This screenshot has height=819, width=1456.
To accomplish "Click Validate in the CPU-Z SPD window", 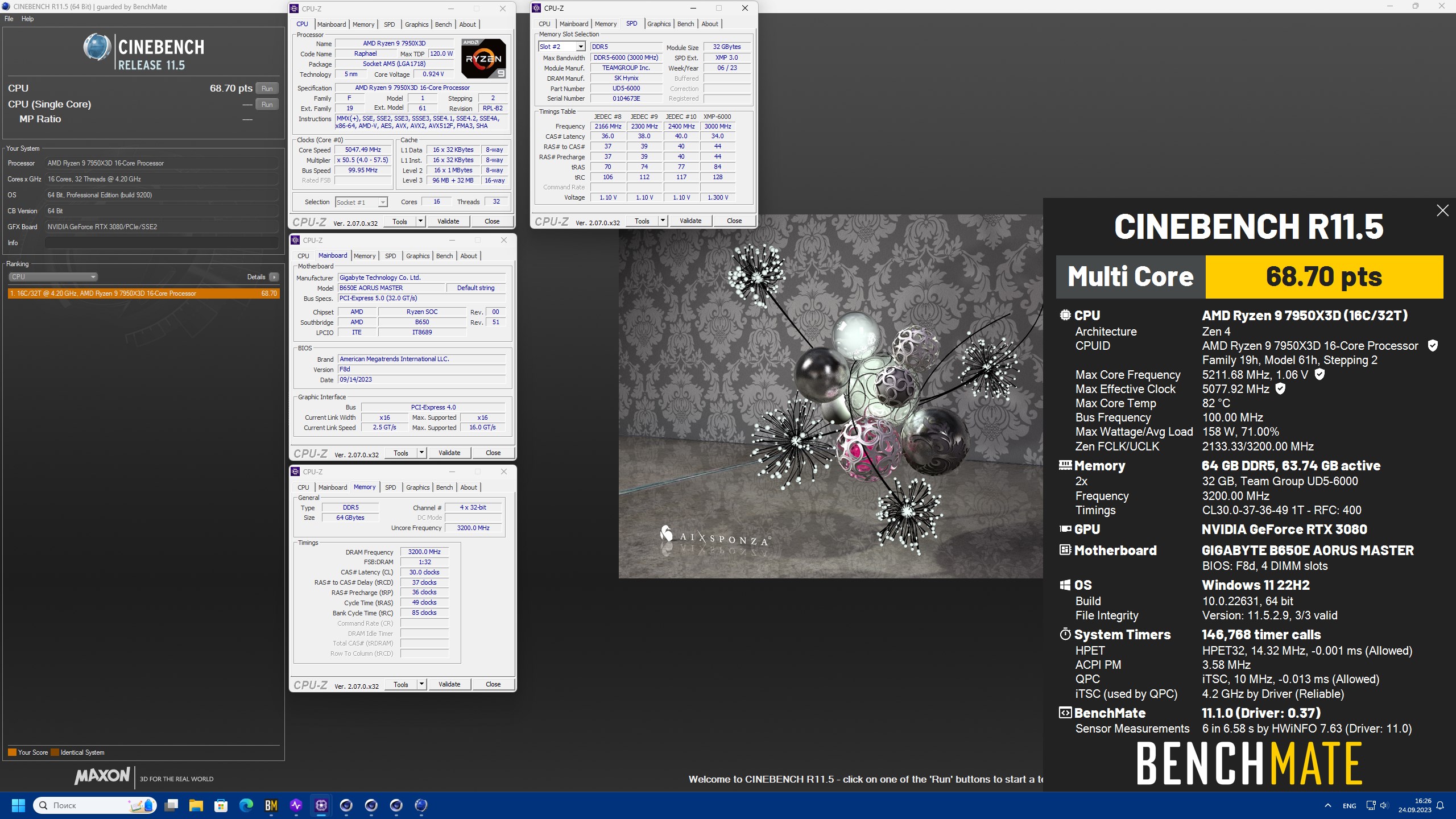I will tap(690, 221).
